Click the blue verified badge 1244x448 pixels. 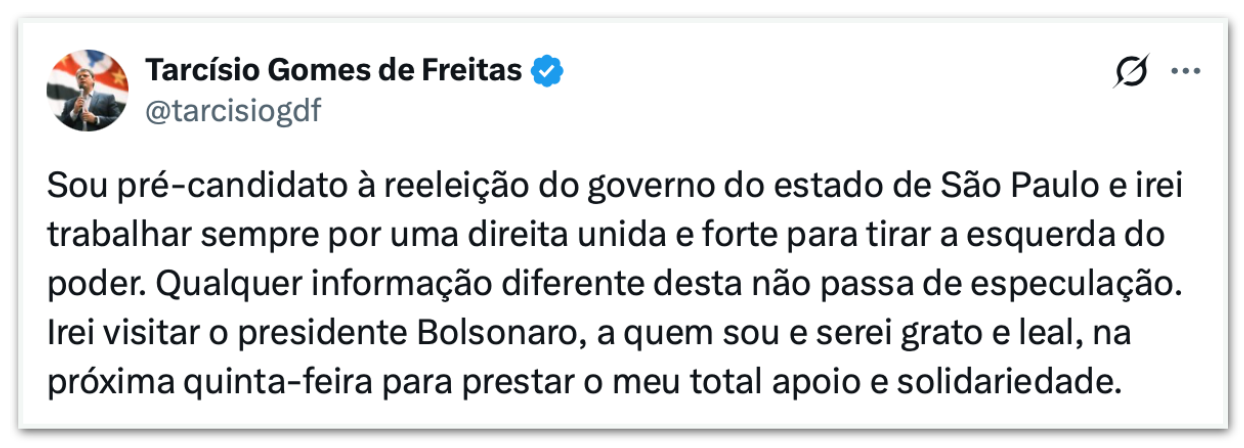click(548, 71)
